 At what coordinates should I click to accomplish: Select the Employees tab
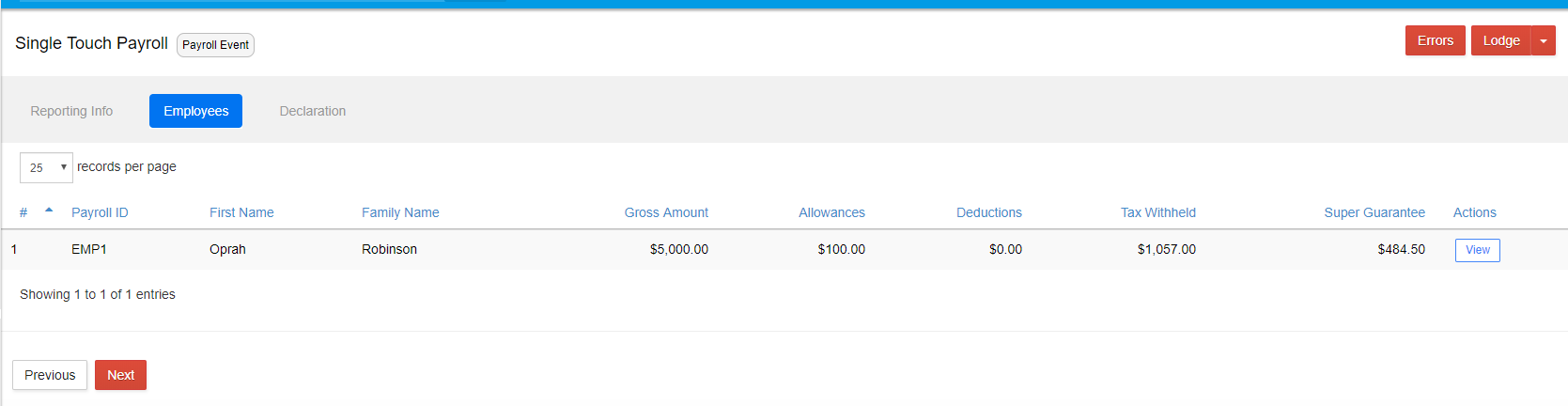195,111
